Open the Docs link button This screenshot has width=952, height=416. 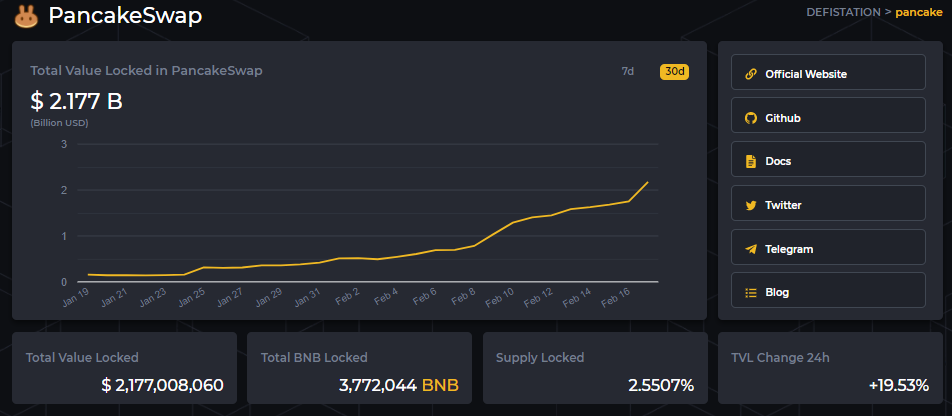828,159
